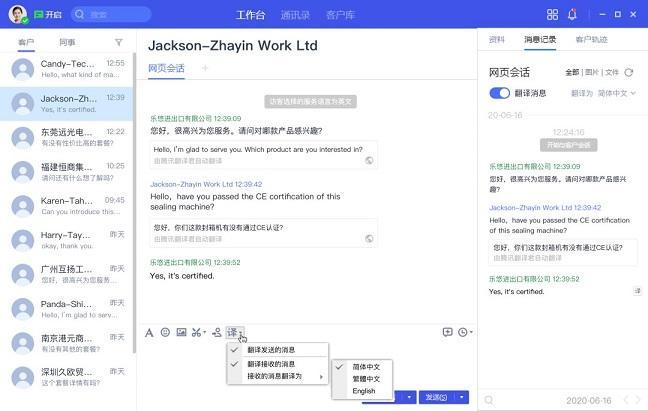Click the scissors screenshot icon
Viewport: 648px width, 411px height.
(197, 333)
